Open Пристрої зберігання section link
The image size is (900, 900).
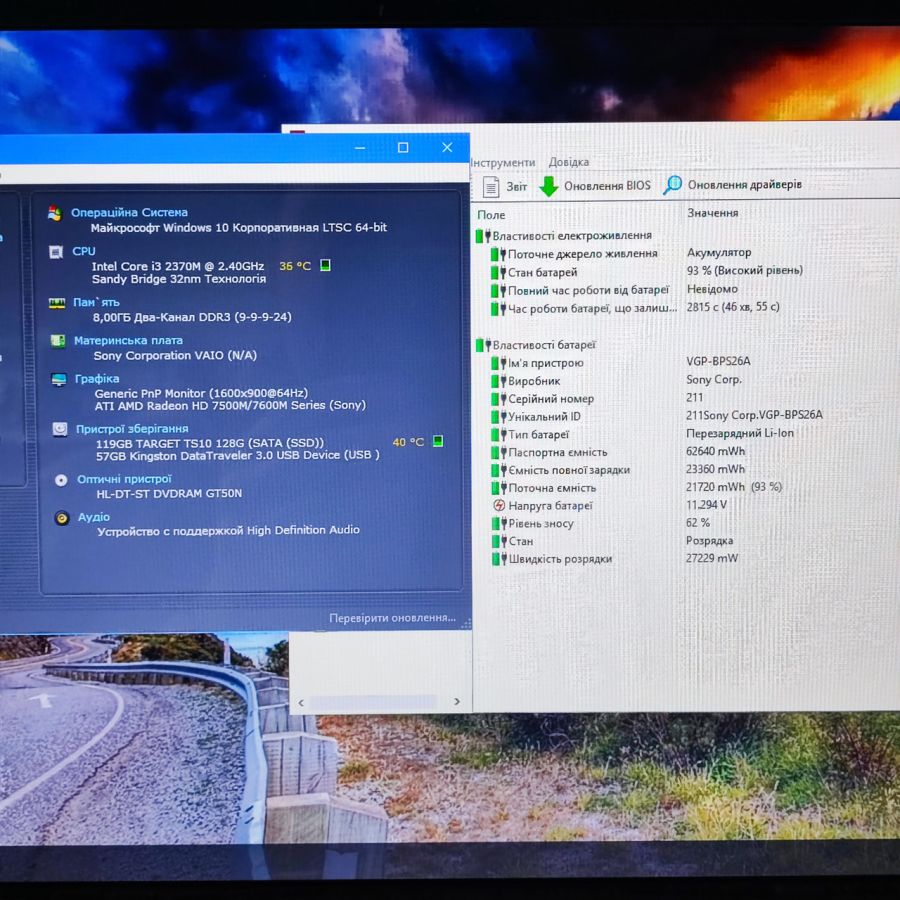pos(132,429)
